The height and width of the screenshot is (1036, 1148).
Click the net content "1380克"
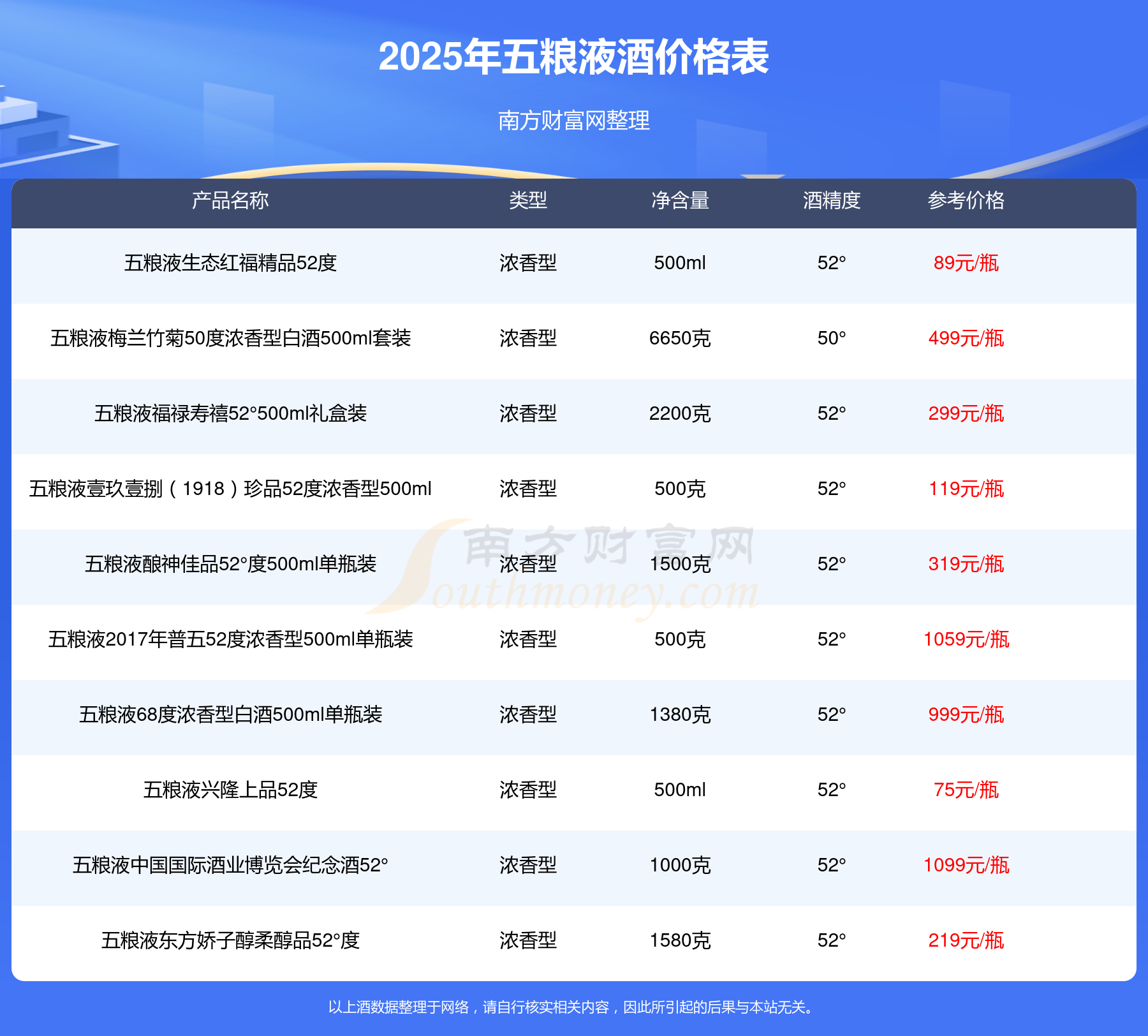click(x=680, y=714)
